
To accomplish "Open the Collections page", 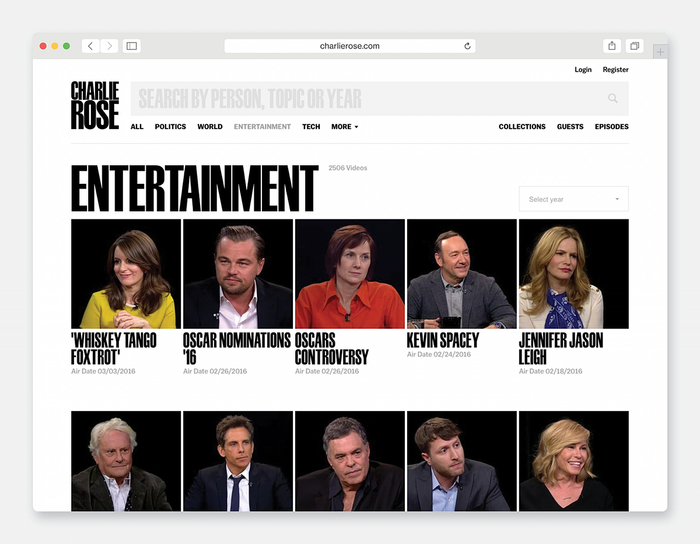I will [x=522, y=127].
